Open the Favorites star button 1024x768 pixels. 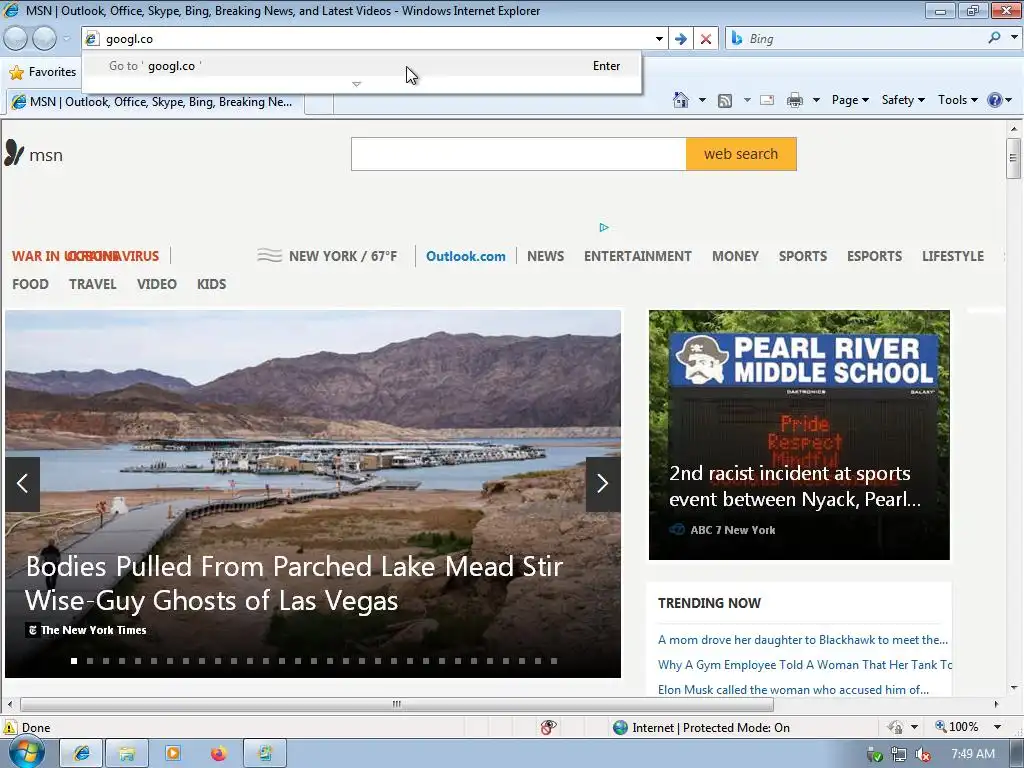click(x=43, y=72)
